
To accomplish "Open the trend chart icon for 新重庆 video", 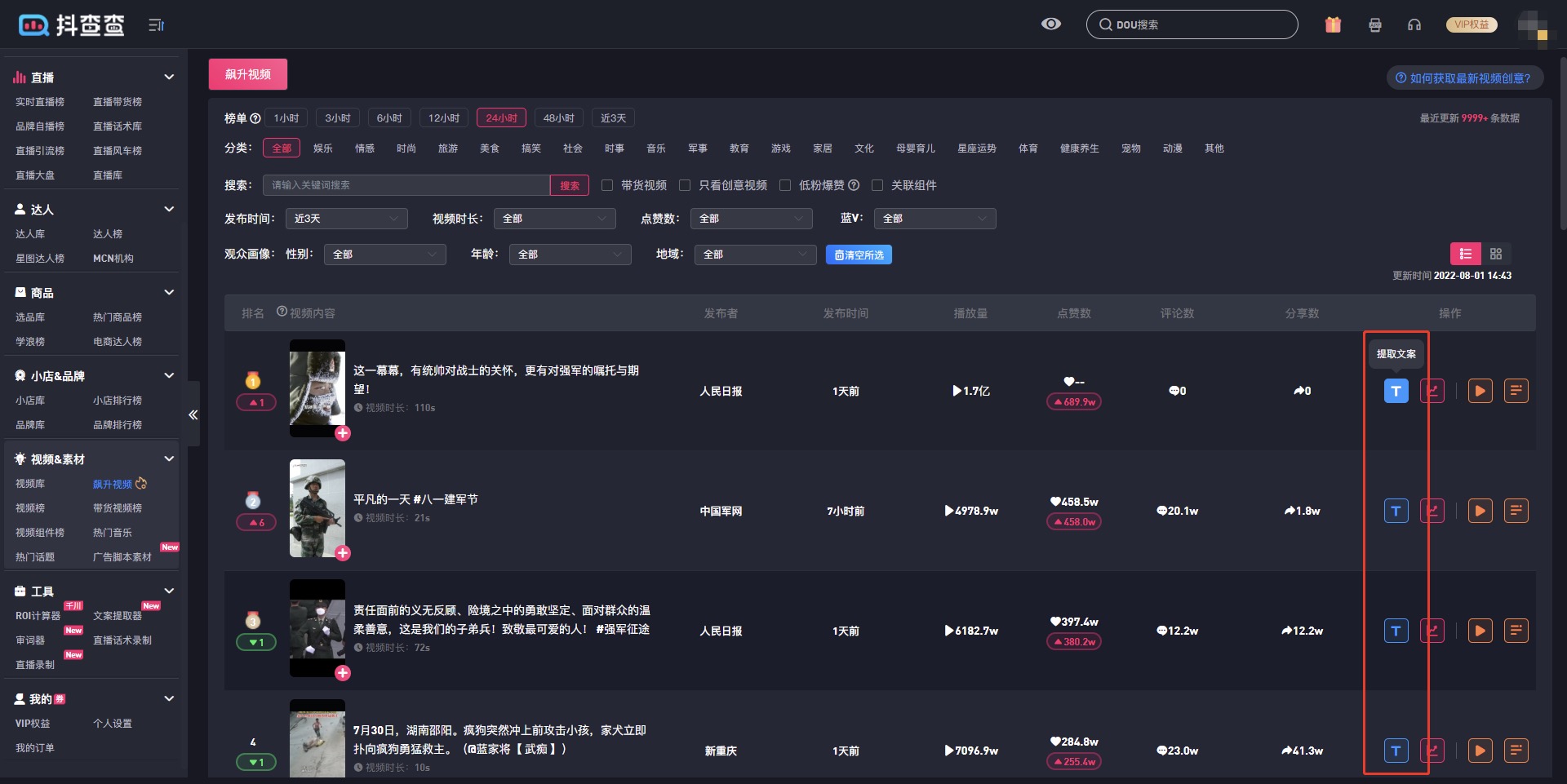I will click(x=1432, y=751).
